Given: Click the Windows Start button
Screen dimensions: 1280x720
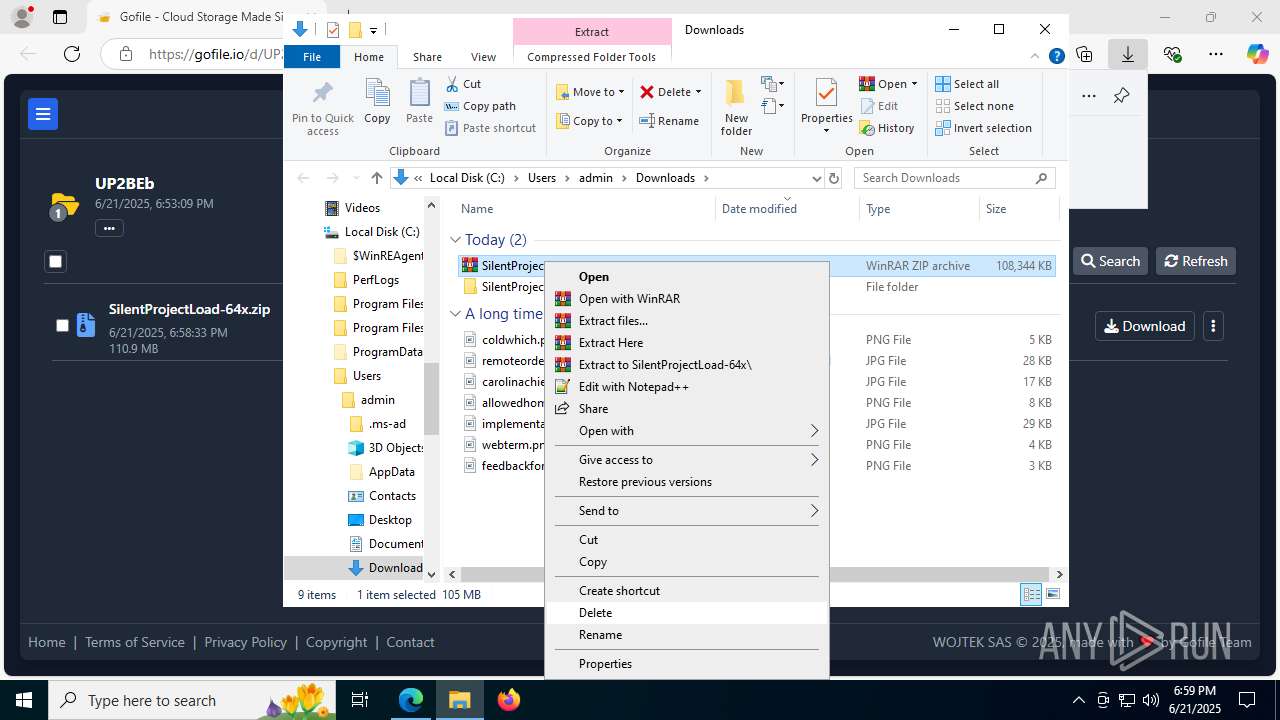Looking at the screenshot, I should click(x=23, y=700).
